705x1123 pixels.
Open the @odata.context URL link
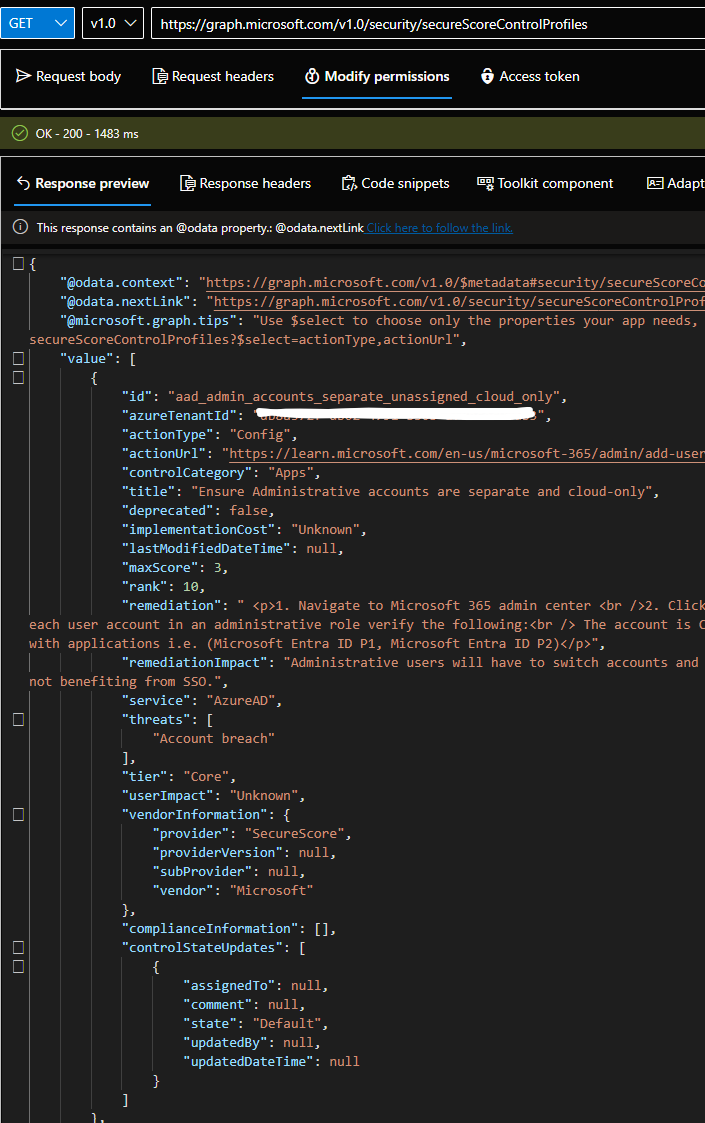tap(455, 283)
